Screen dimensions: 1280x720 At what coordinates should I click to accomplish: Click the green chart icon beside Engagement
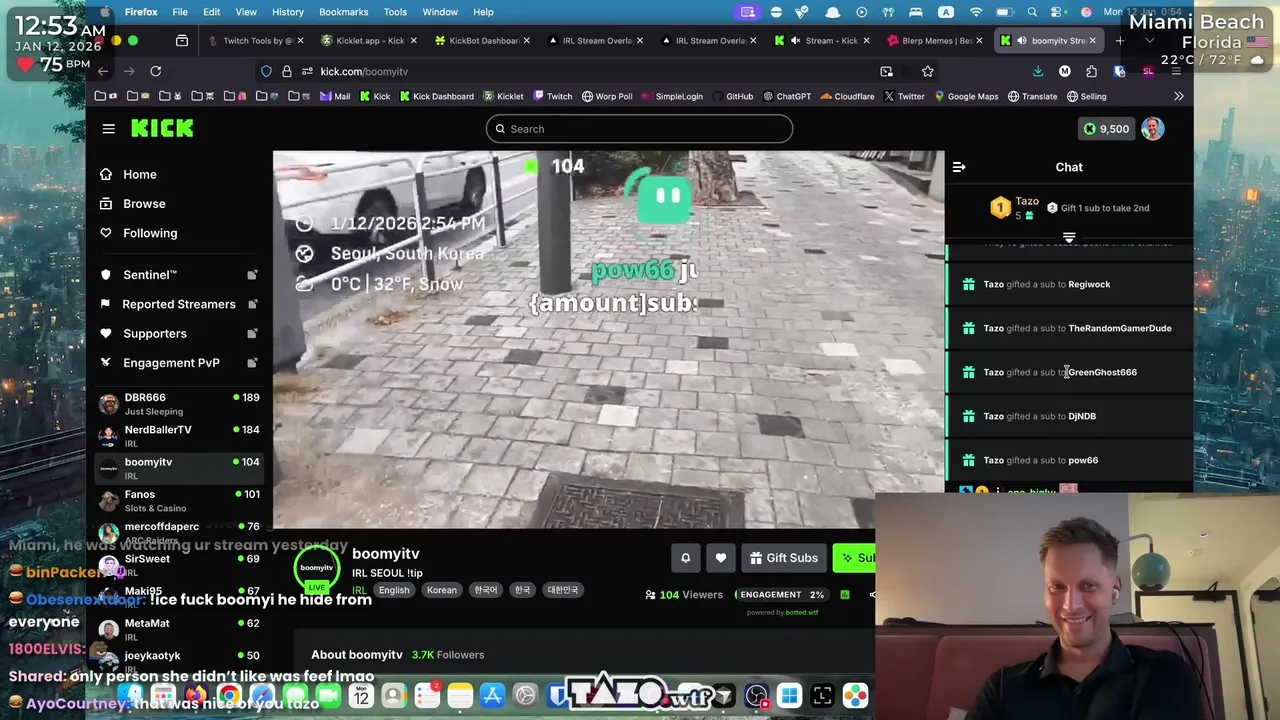click(845, 595)
